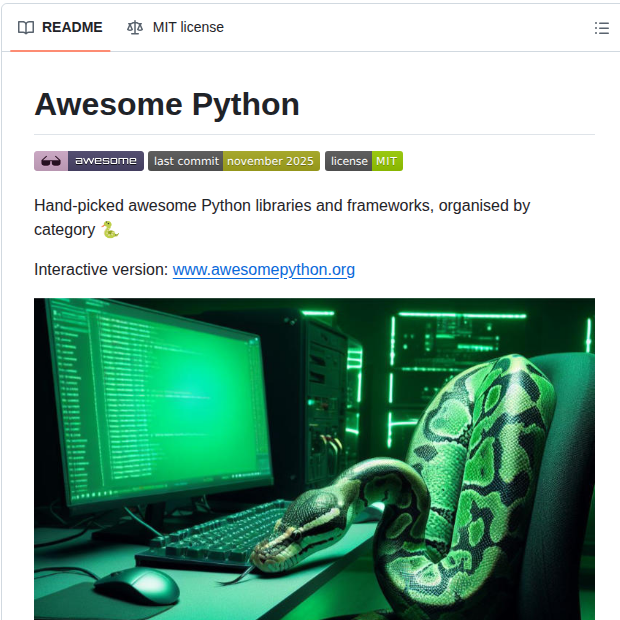Switch to the MIT license tab
This screenshot has height=620, width=620.
click(x=175, y=27)
